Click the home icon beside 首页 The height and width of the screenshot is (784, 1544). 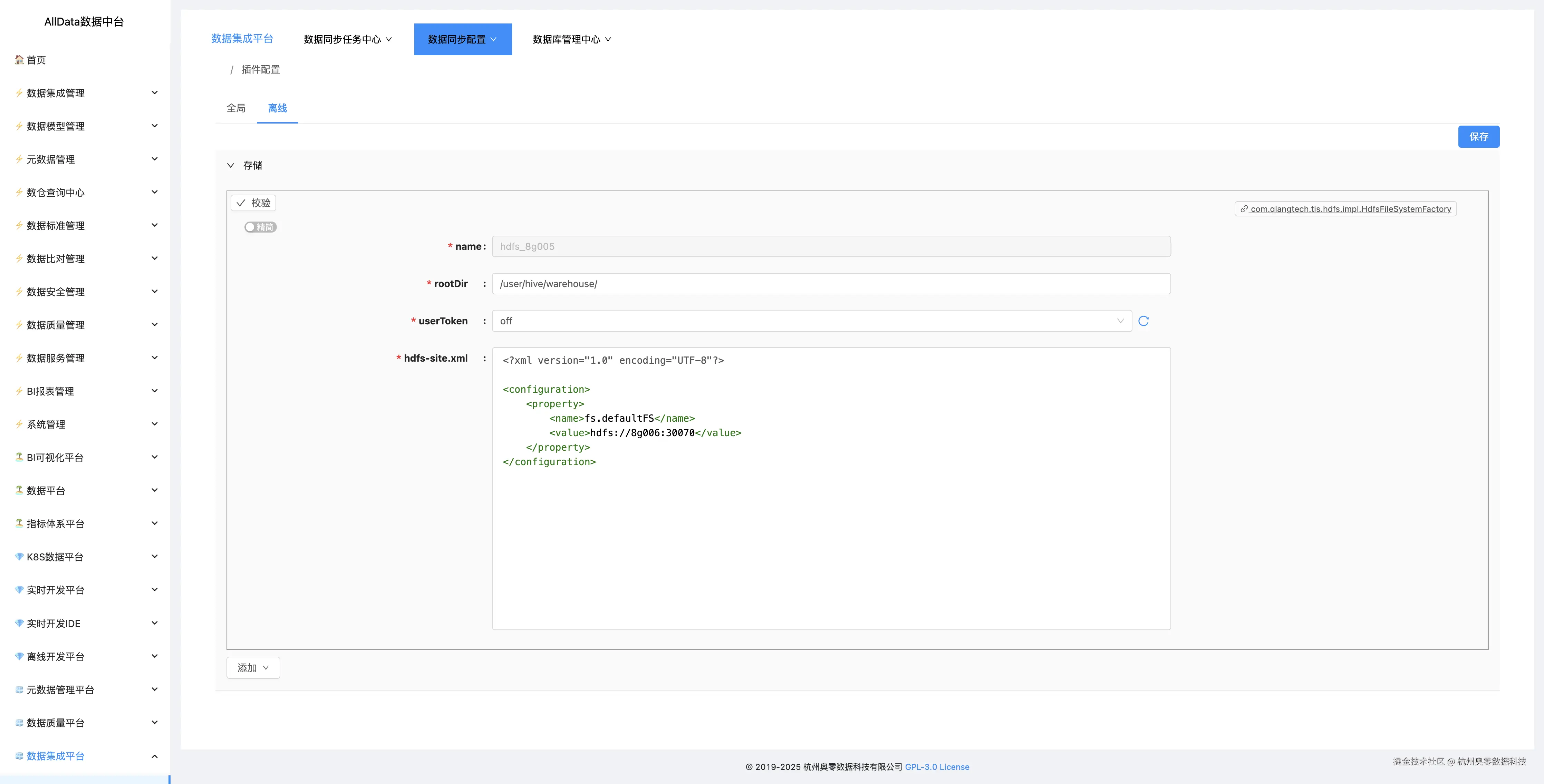(x=19, y=60)
